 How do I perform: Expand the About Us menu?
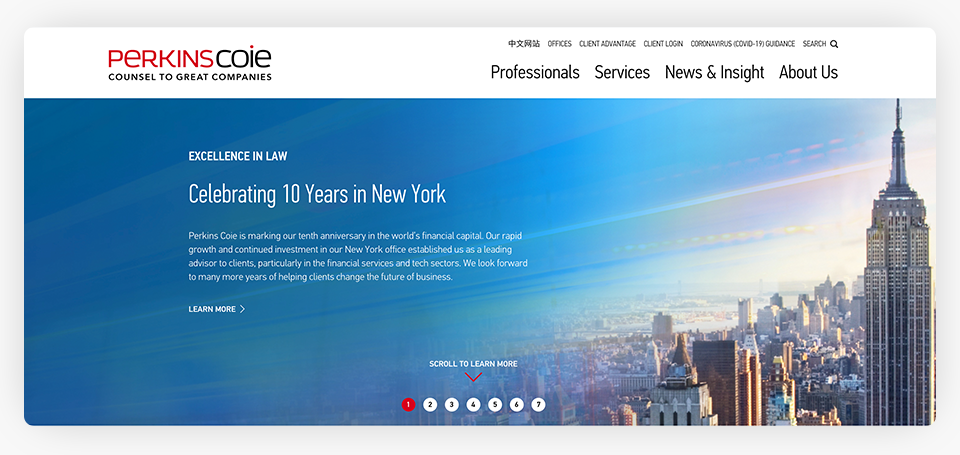tap(808, 72)
